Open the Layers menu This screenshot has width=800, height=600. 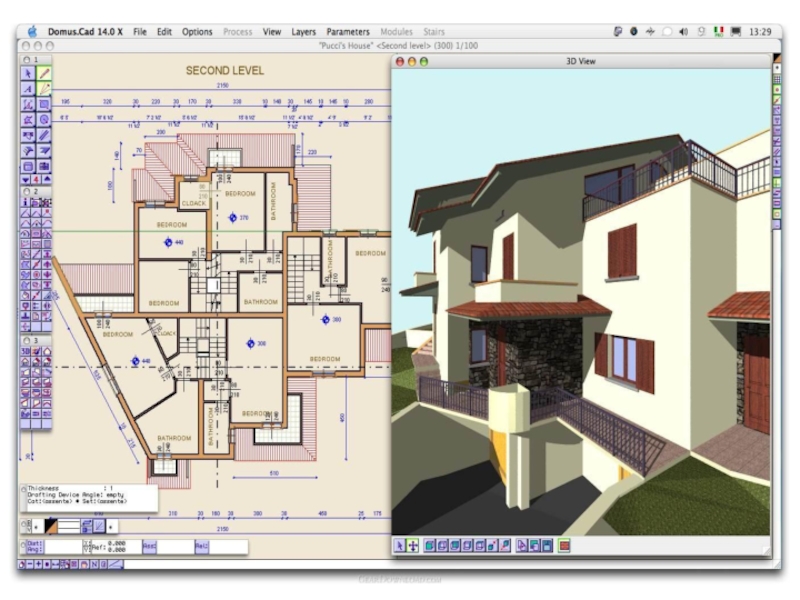(x=303, y=32)
